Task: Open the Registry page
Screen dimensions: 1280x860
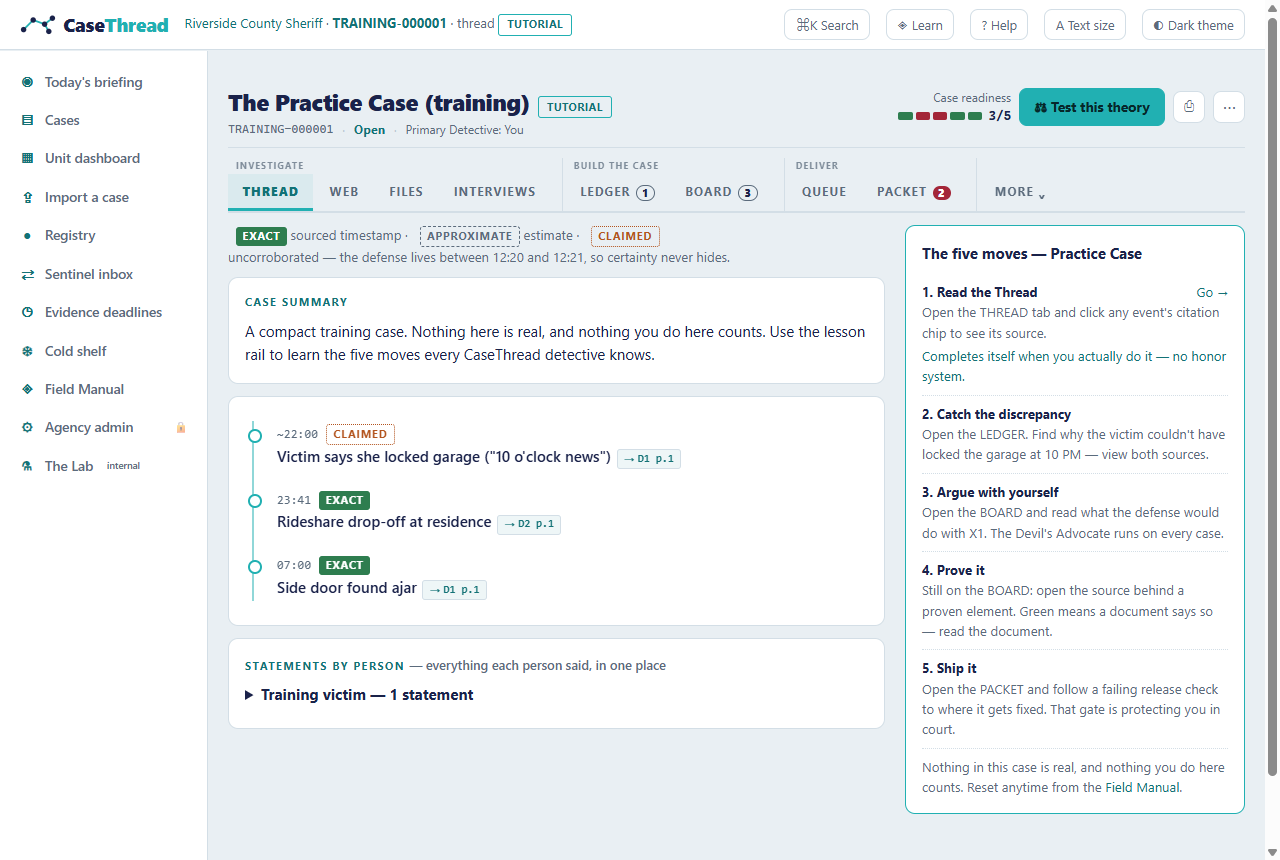Action: pos(70,235)
